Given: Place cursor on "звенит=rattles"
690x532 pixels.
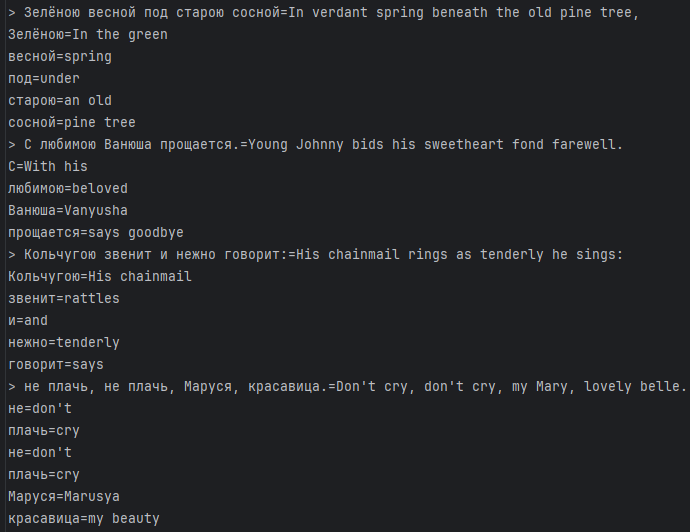Looking at the screenshot, I should point(64,298).
